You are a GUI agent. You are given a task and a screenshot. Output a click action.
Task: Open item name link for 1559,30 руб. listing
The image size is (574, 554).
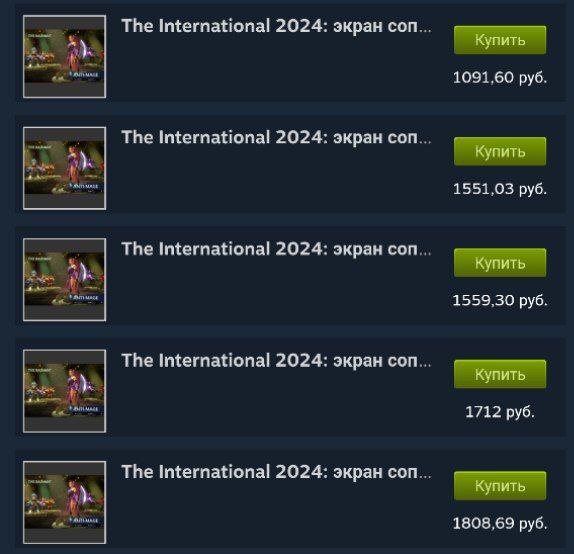276,249
